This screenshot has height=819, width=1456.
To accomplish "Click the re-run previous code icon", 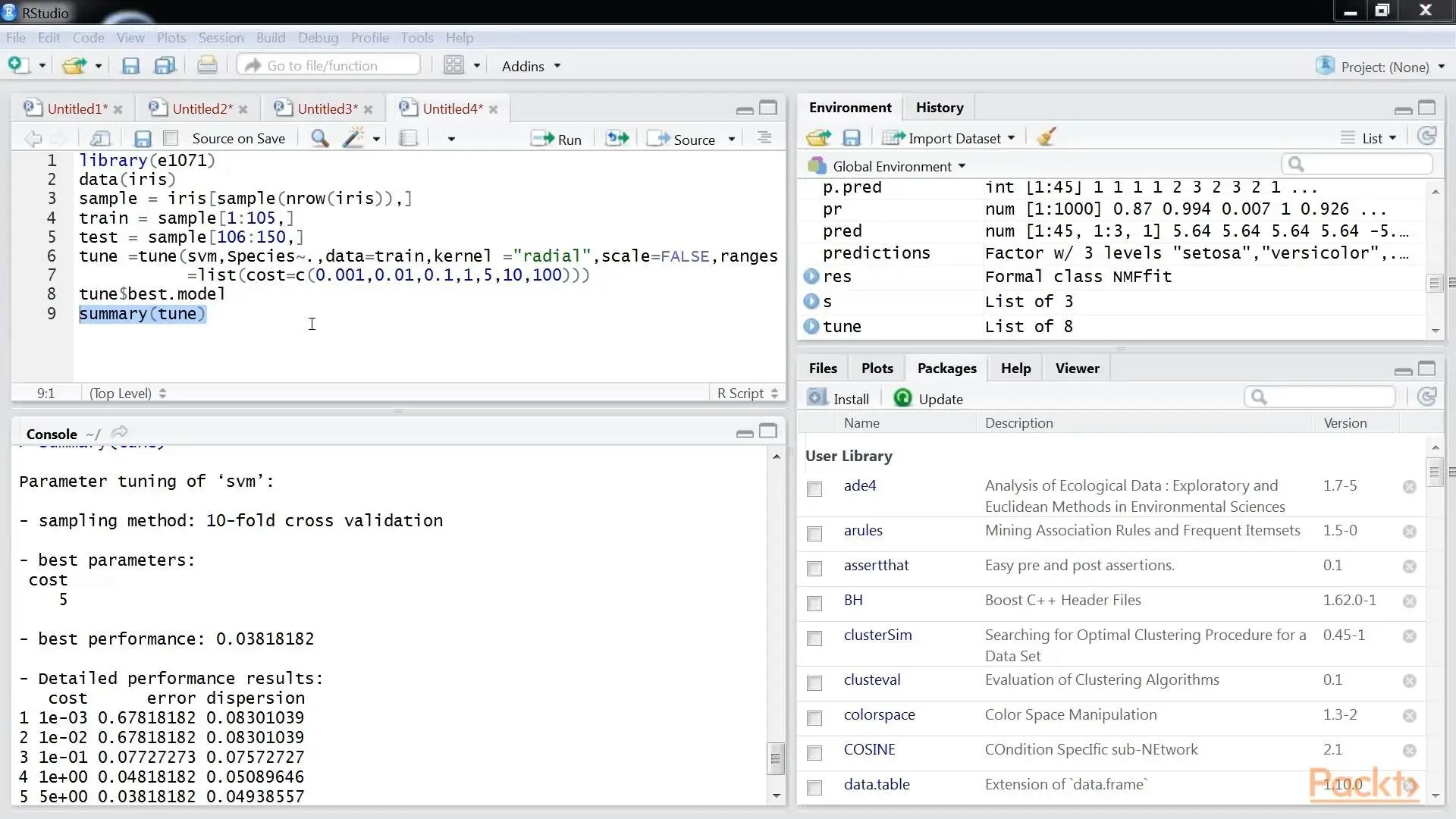I will pyautogui.click(x=617, y=138).
